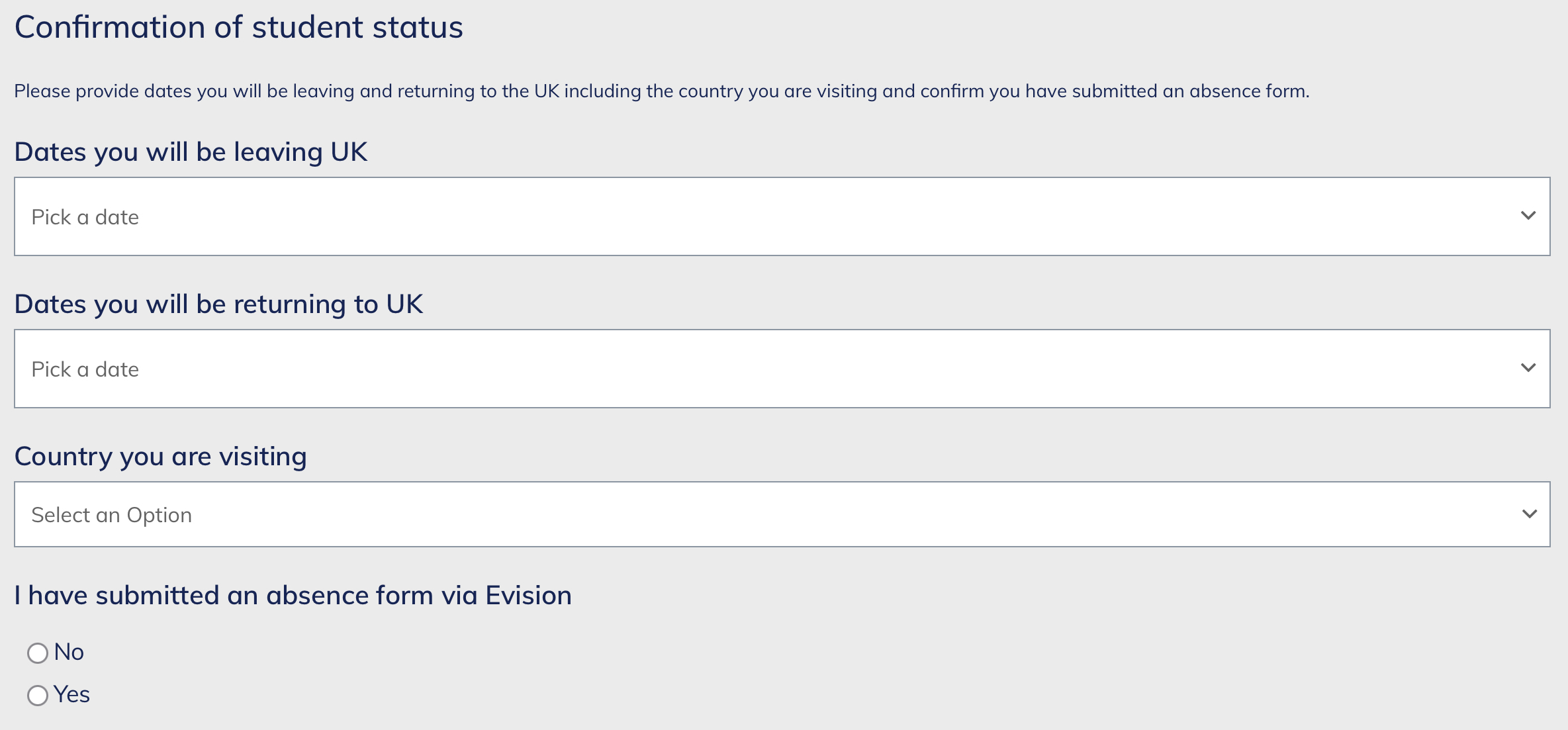Click 'Pick a date' placeholder under leaving UK
This screenshot has width=1568, height=730.
point(85,217)
